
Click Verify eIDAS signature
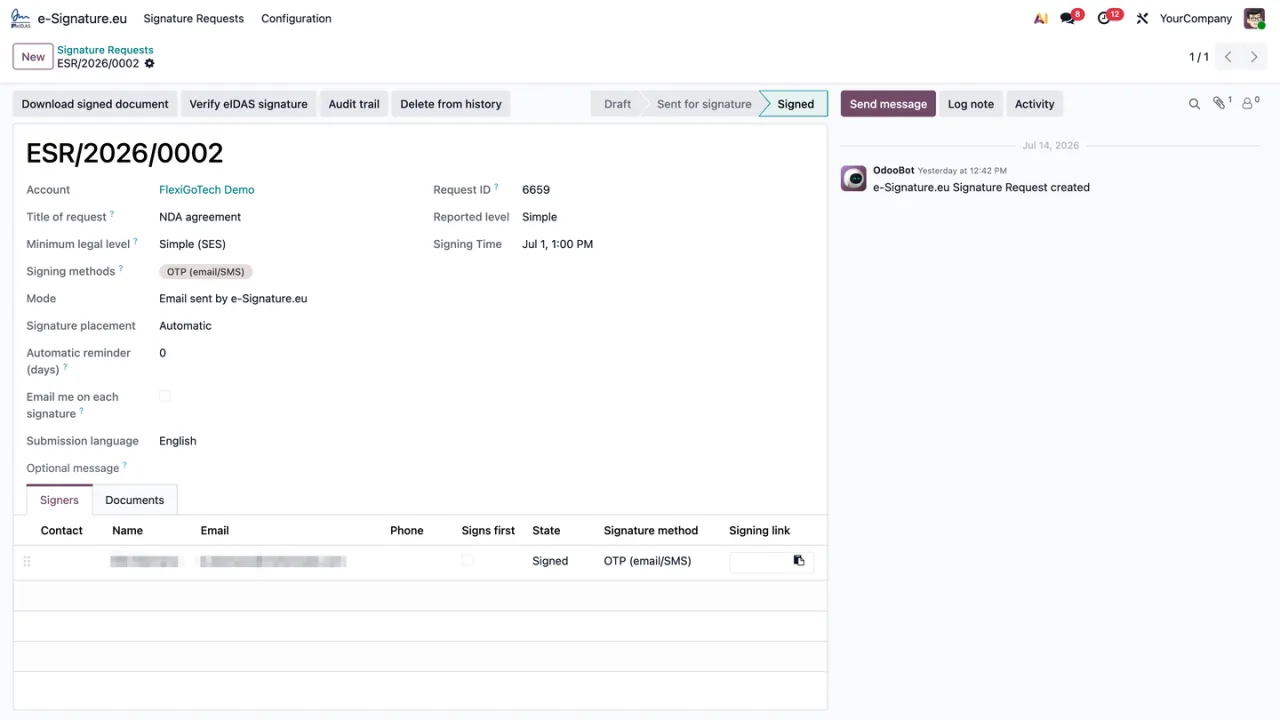248,104
